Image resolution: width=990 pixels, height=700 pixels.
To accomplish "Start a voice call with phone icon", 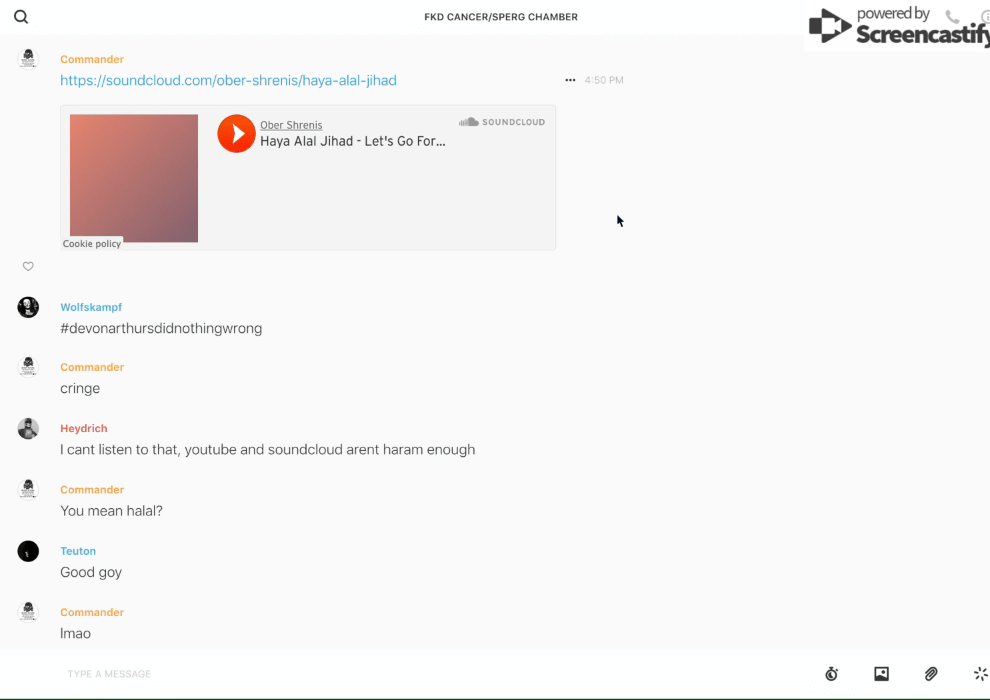I will (x=952, y=17).
